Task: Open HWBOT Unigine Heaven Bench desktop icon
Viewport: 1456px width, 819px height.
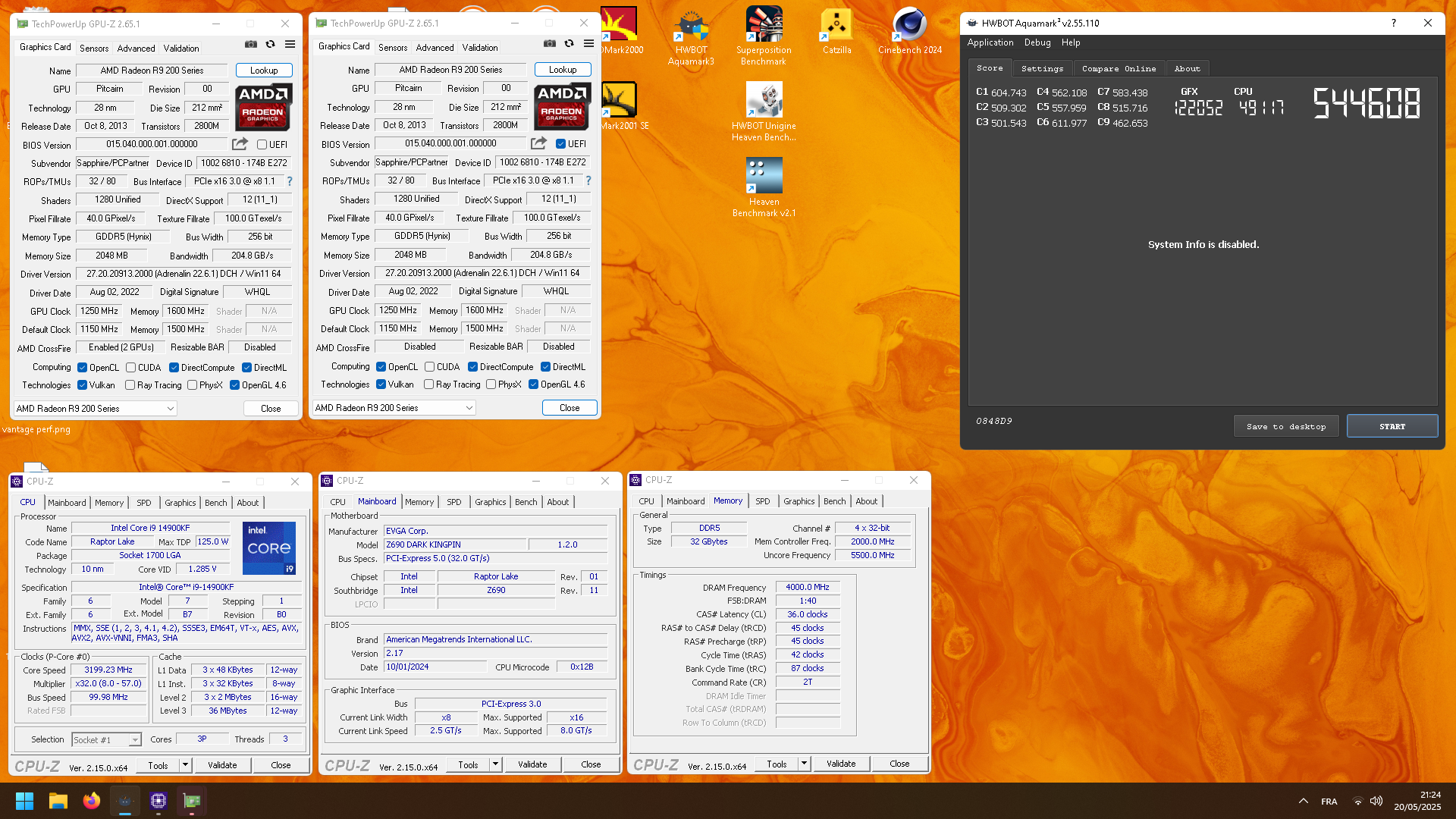Action: tap(764, 112)
